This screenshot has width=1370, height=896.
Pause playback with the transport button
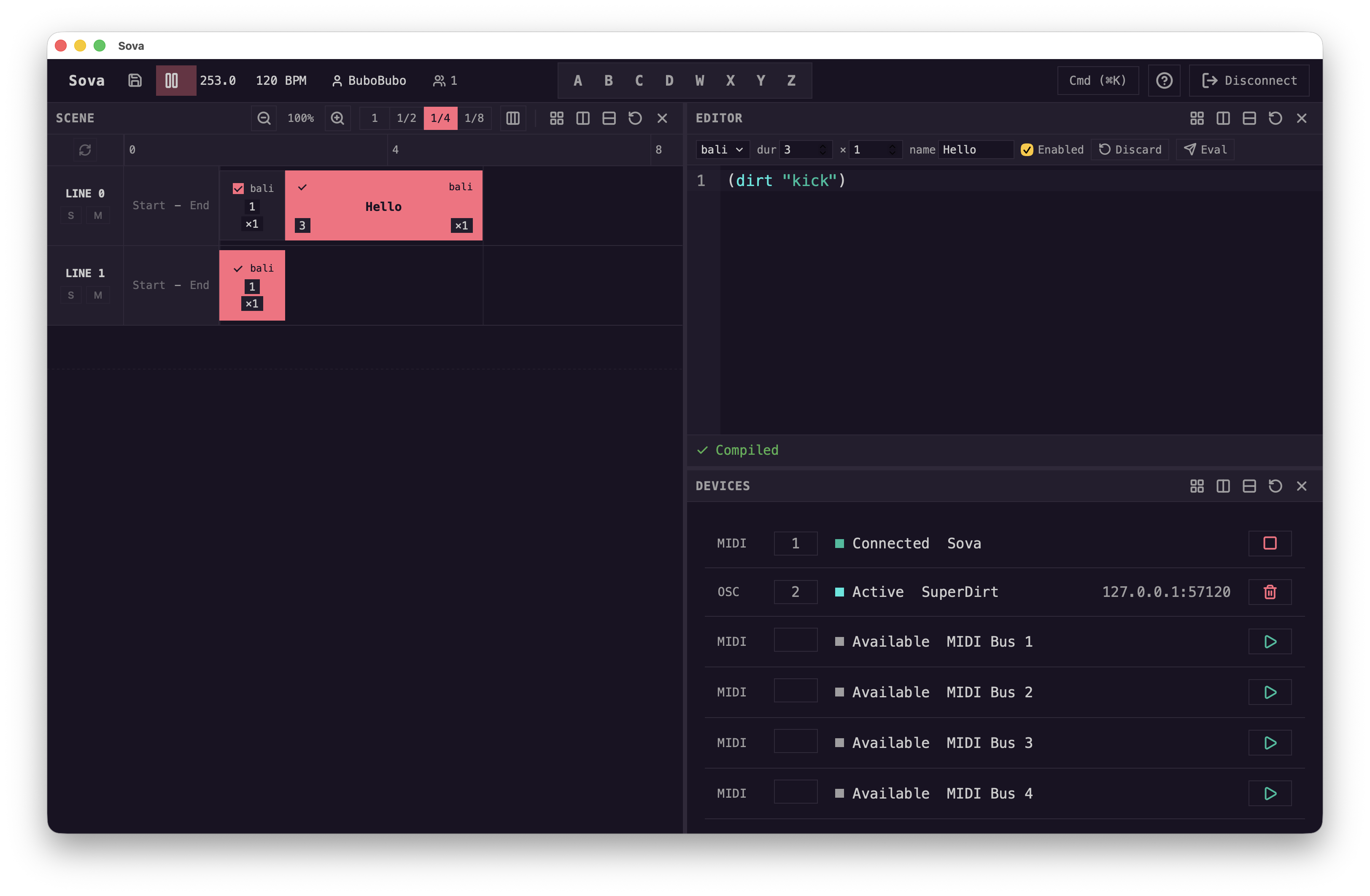[x=172, y=81]
